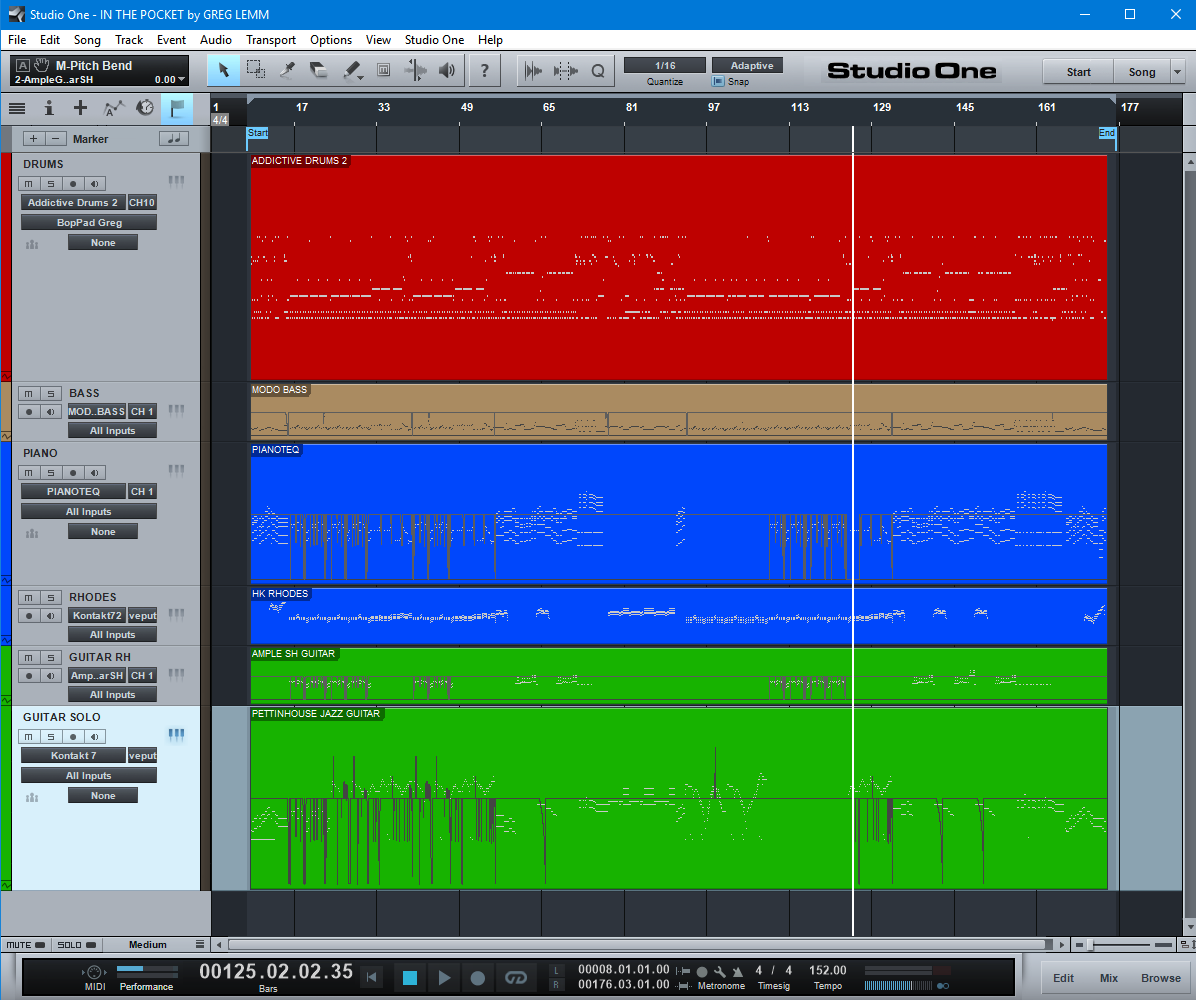
Task: Pick the Paint pencil tool
Action: click(352, 71)
